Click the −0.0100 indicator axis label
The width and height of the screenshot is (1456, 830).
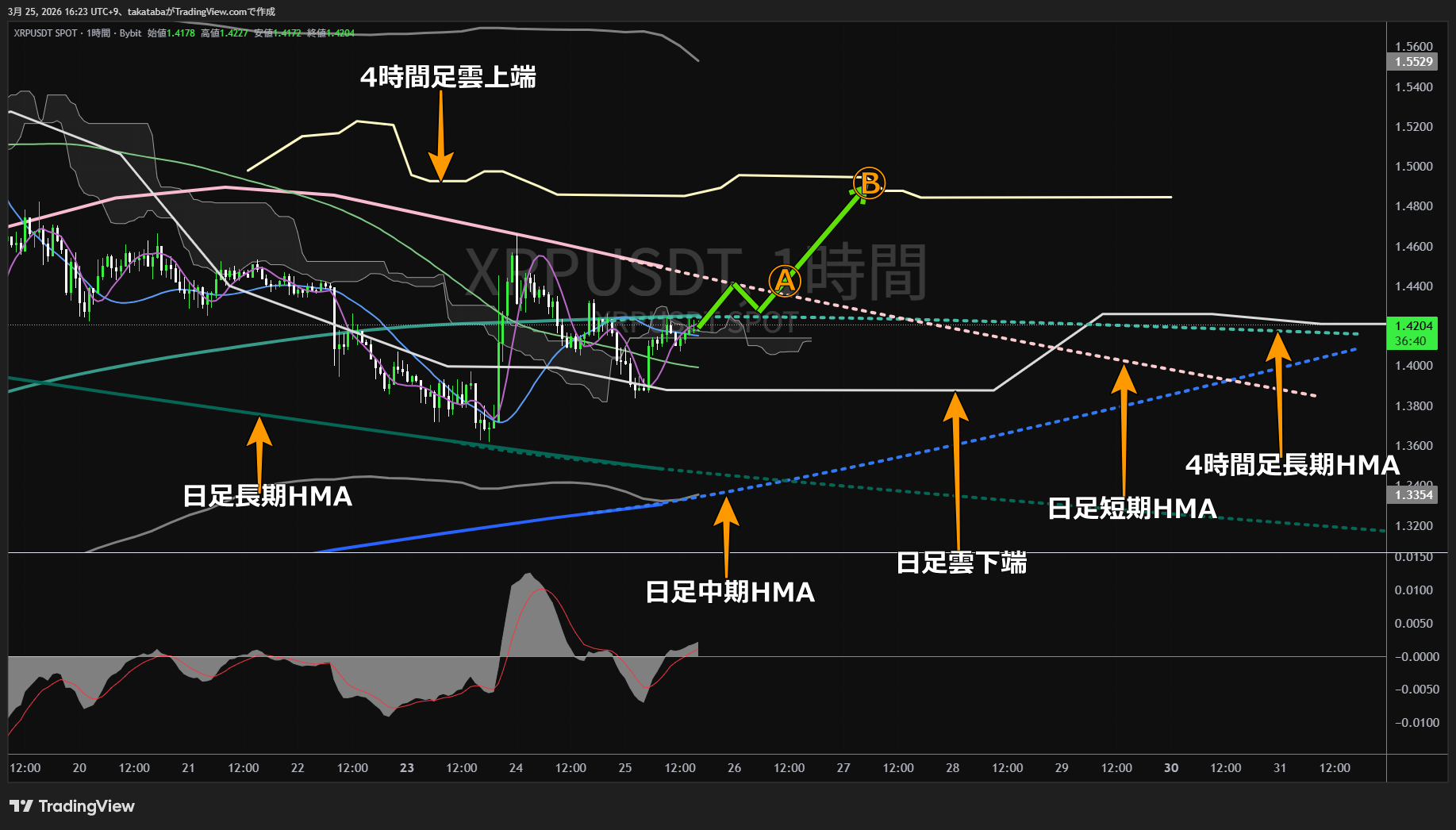click(x=1417, y=723)
